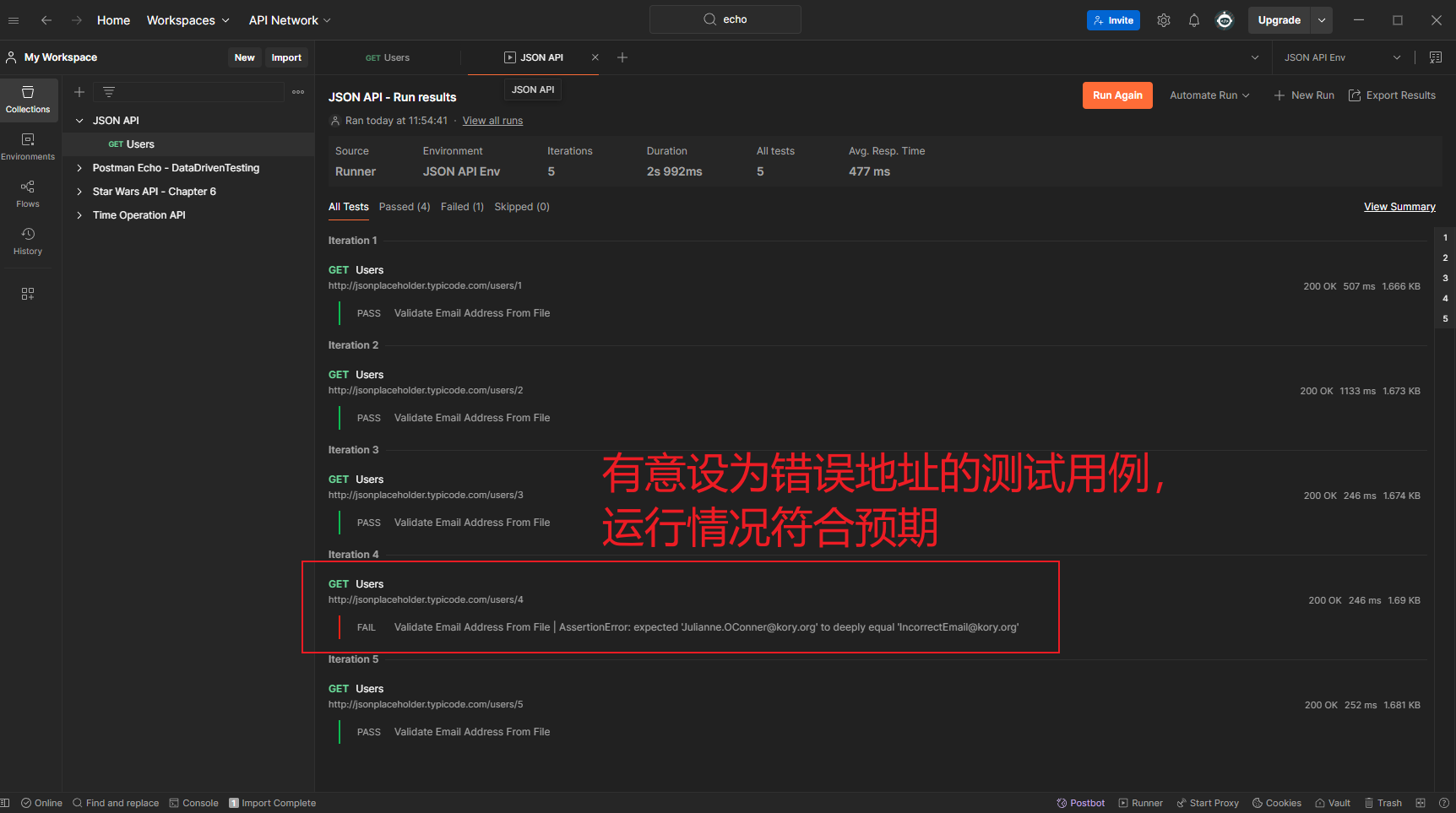Click the configure sidebar apps icon
Image resolution: width=1456 pixels, height=813 pixels.
(28, 294)
